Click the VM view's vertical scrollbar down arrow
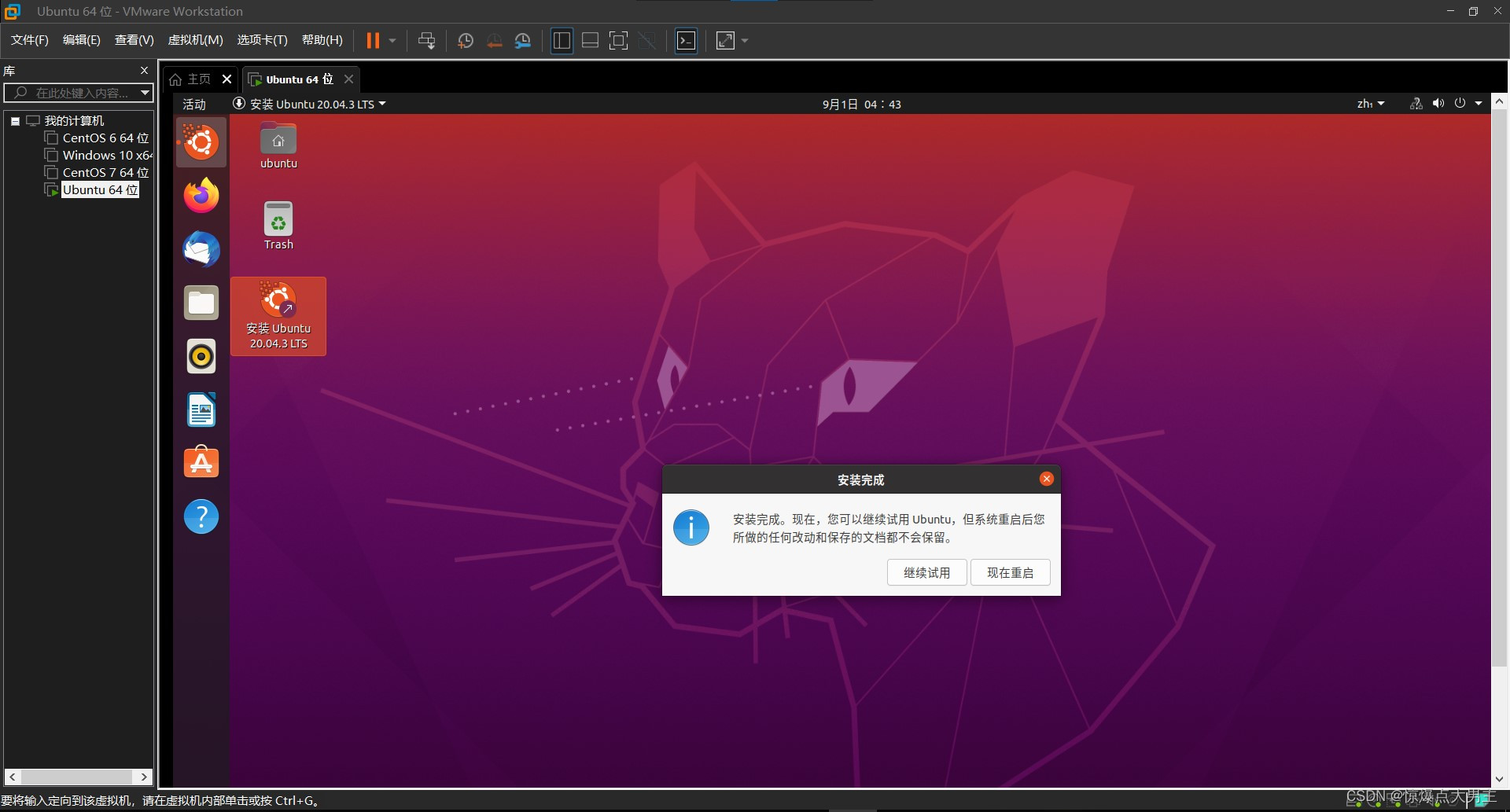This screenshot has width=1510, height=812. (1499, 780)
